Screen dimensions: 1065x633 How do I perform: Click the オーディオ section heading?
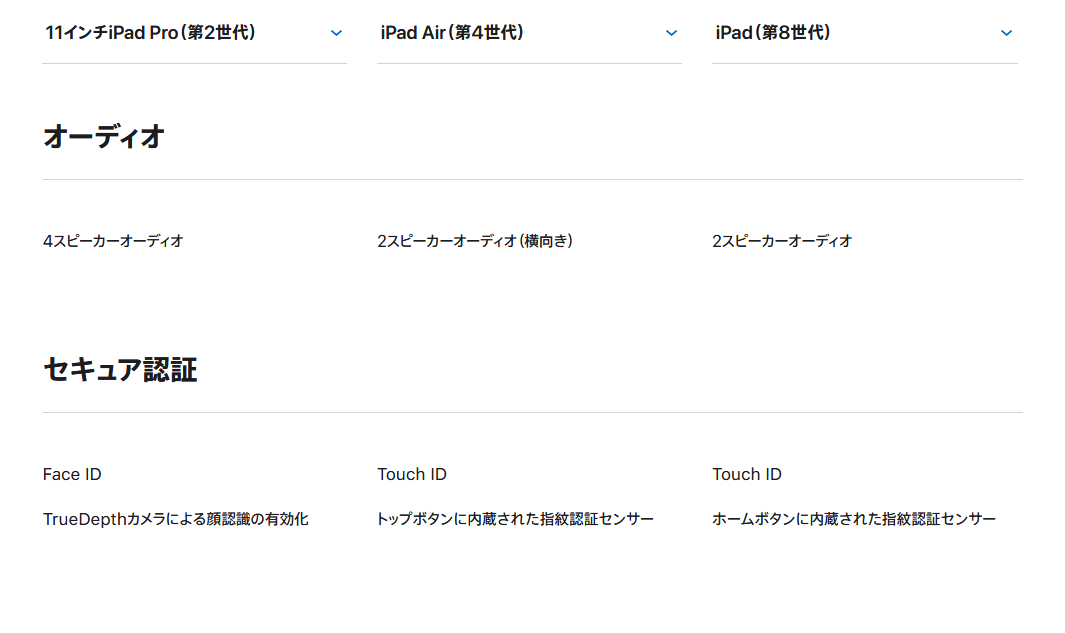[104, 137]
